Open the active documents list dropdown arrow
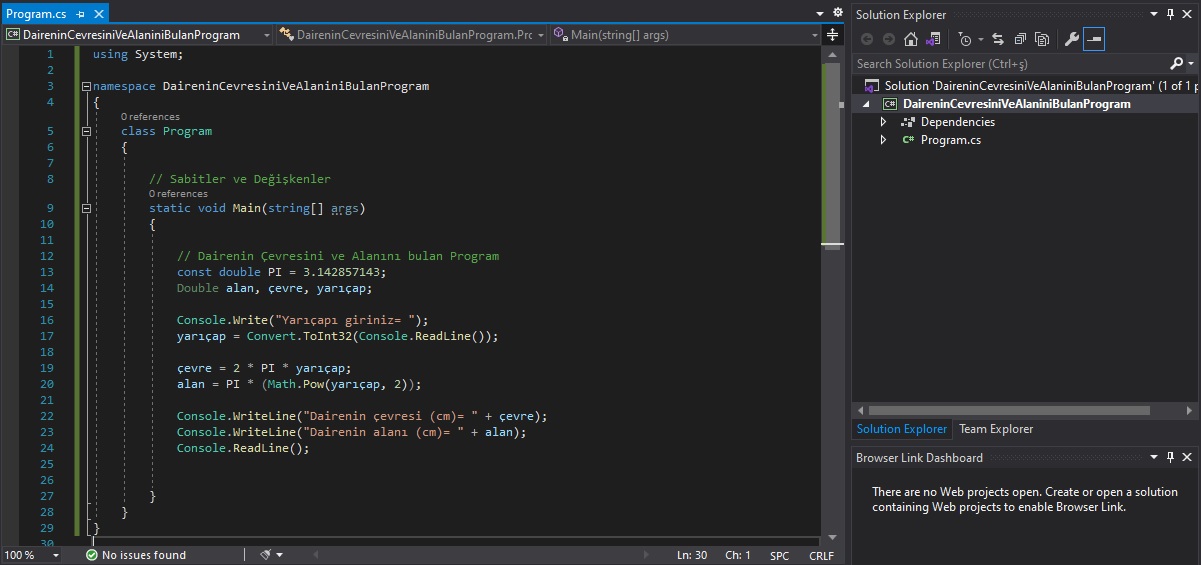This screenshot has width=1201, height=565. point(822,13)
